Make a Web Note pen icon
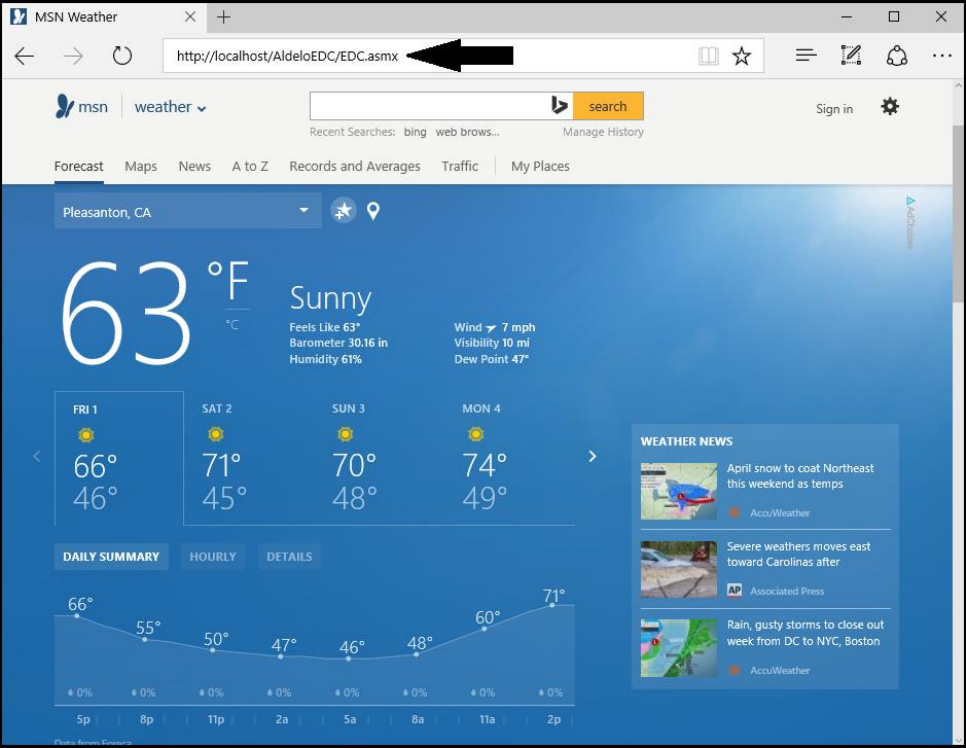This screenshot has height=748, width=966. click(851, 55)
